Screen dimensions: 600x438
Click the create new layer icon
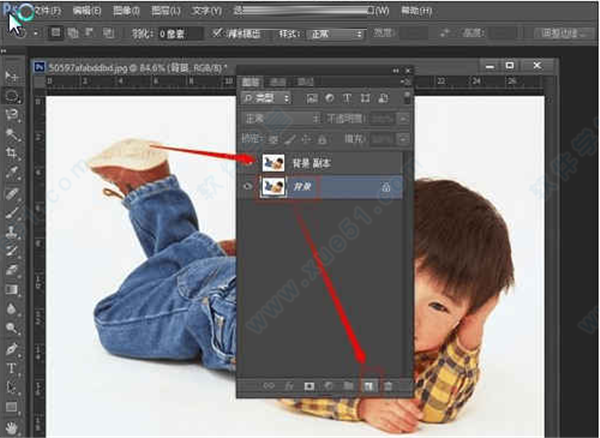pos(369,384)
